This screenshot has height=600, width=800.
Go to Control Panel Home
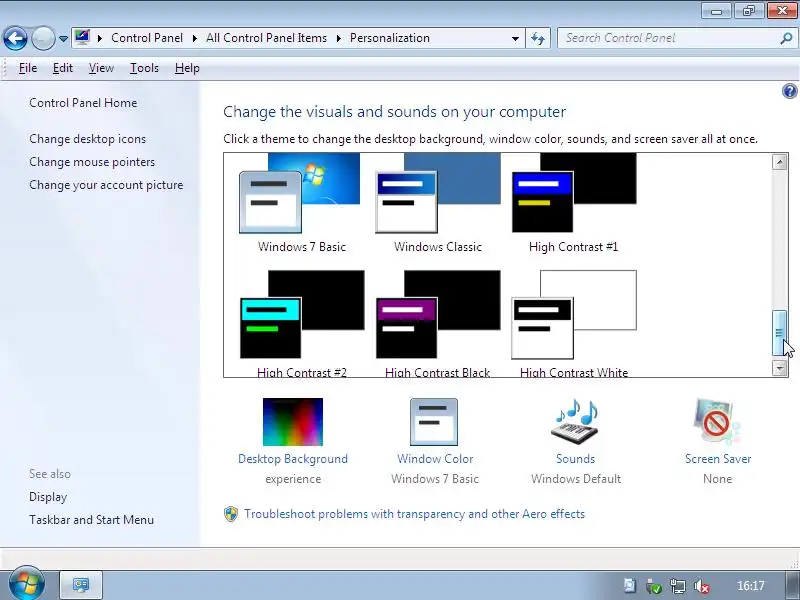click(83, 103)
